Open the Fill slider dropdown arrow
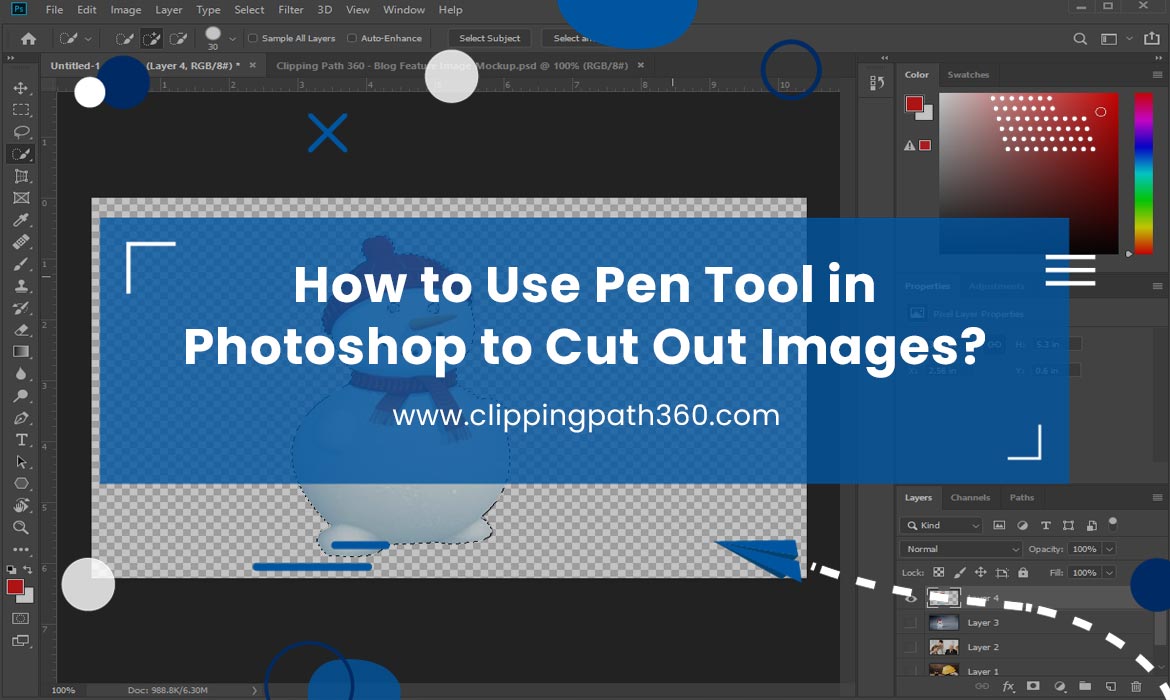This screenshot has width=1170, height=700. click(1110, 572)
